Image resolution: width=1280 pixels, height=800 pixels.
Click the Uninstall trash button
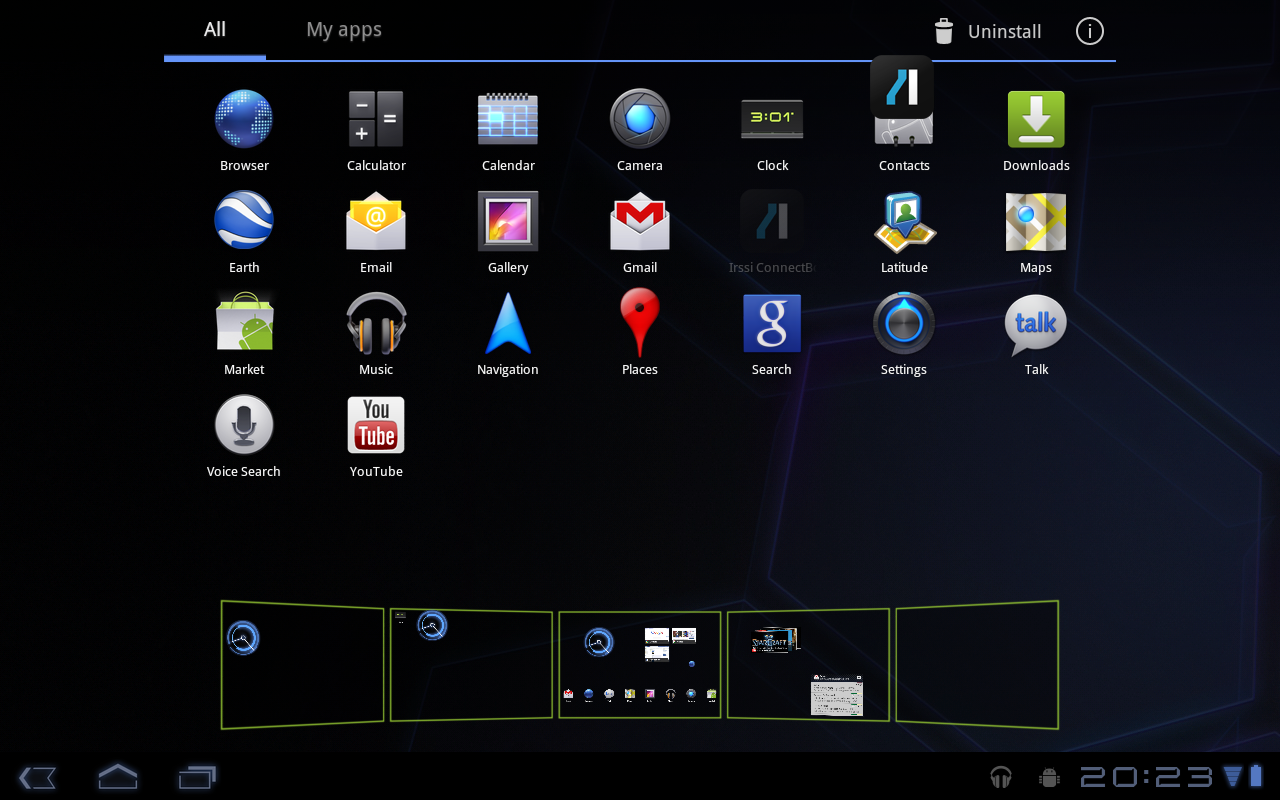coord(988,32)
